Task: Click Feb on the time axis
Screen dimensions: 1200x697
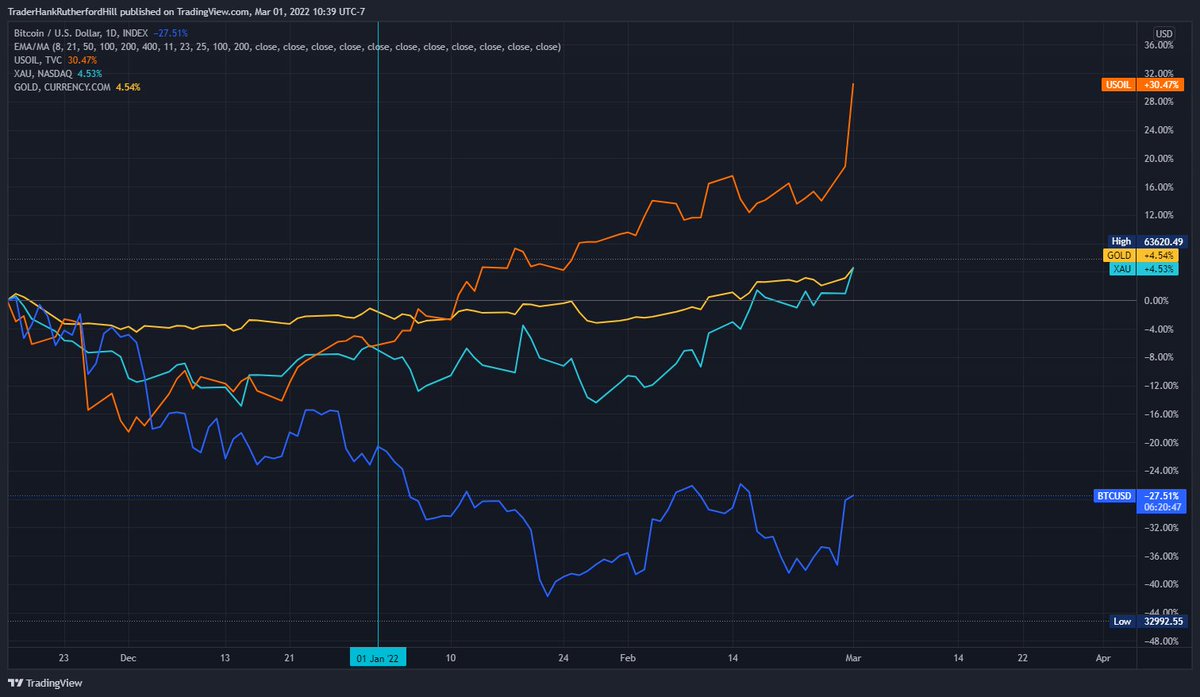Action: [x=628, y=658]
